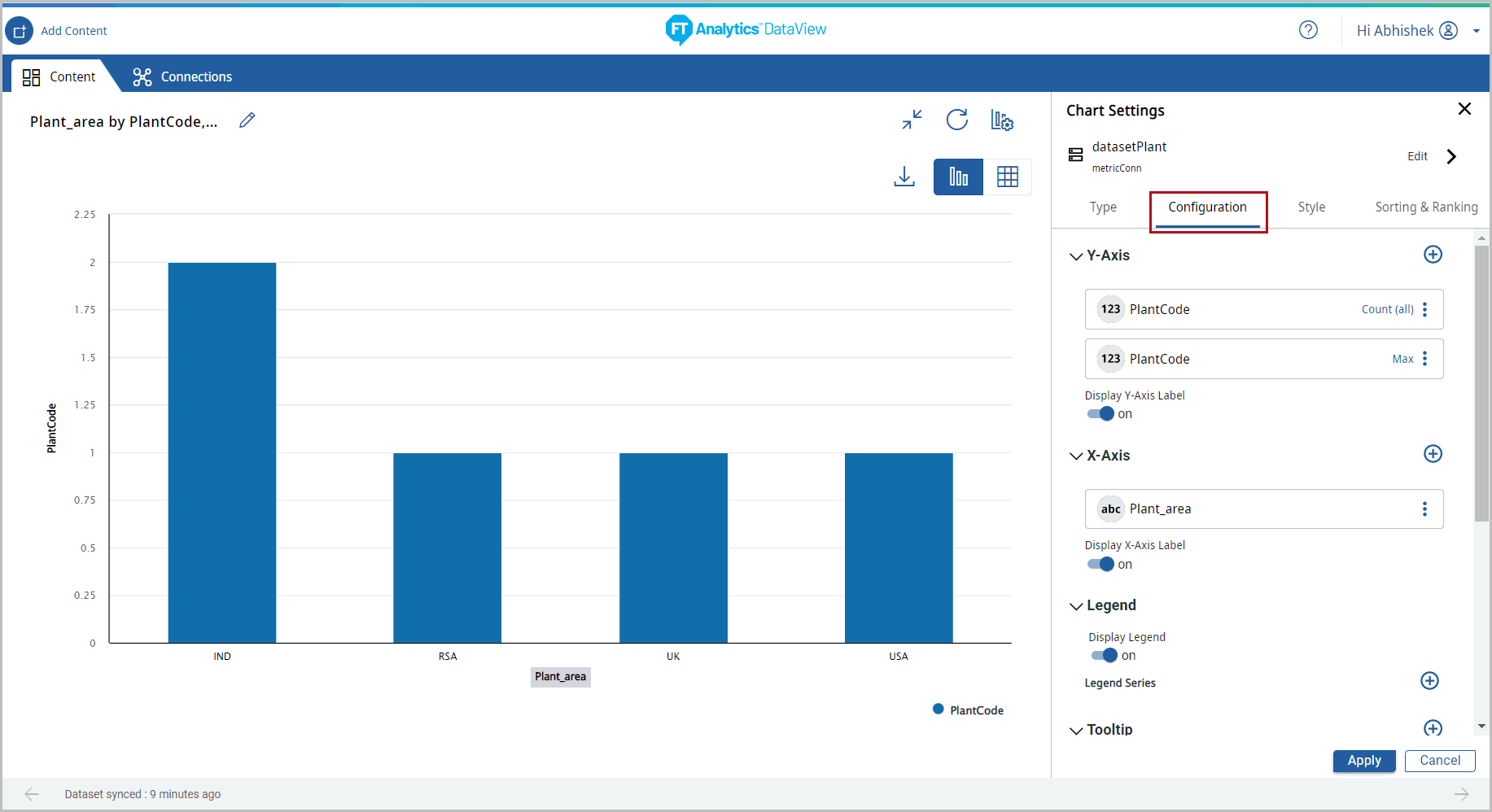Add a new Y-Axis field

pos(1433,255)
